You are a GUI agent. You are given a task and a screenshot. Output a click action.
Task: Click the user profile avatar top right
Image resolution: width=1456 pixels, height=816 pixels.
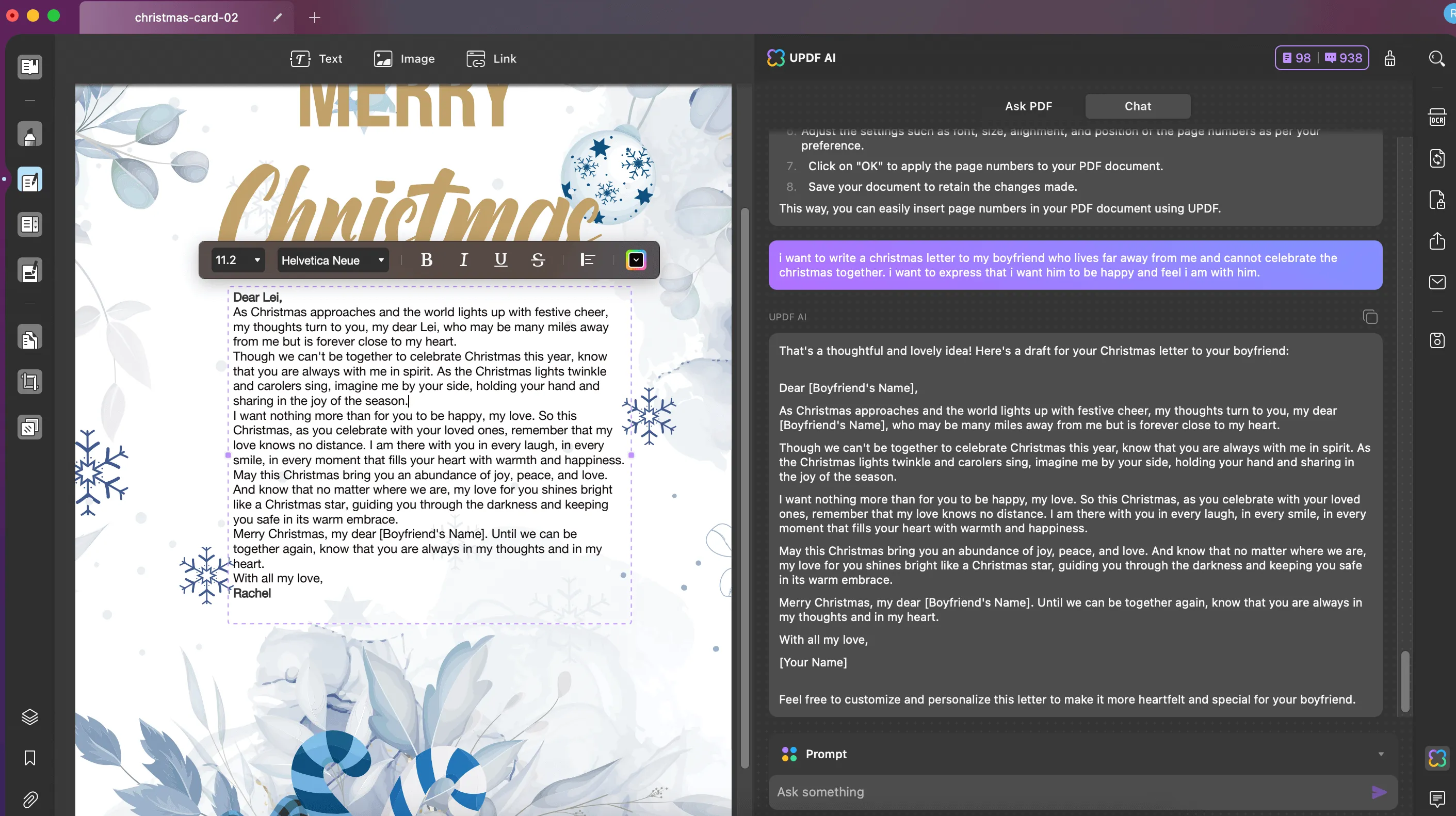[1450, 14]
